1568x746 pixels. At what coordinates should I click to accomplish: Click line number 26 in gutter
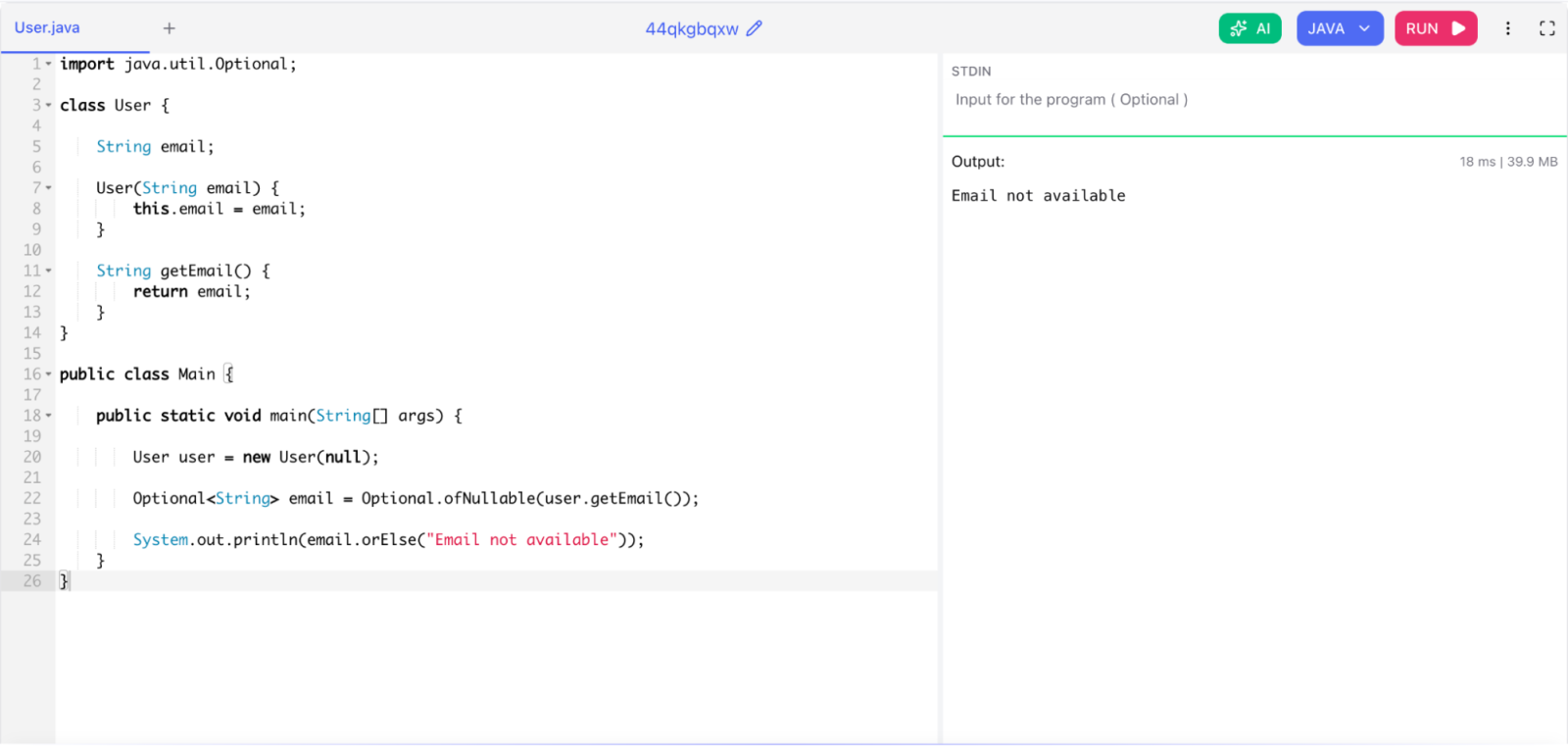point(31,580)
